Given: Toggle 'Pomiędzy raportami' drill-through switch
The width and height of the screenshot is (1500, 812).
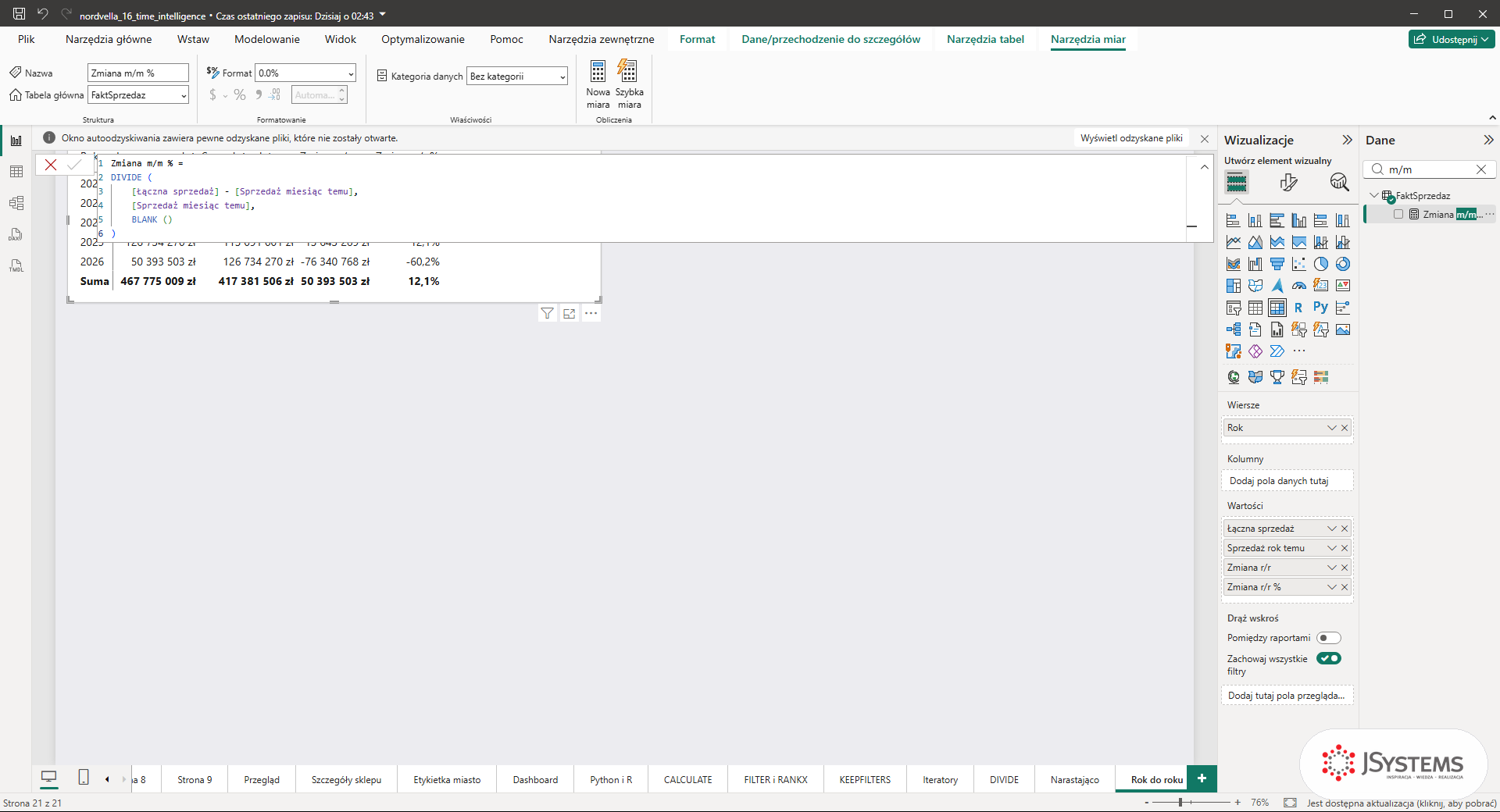Looking at the screenshot, I should [x=1329, y=638].
